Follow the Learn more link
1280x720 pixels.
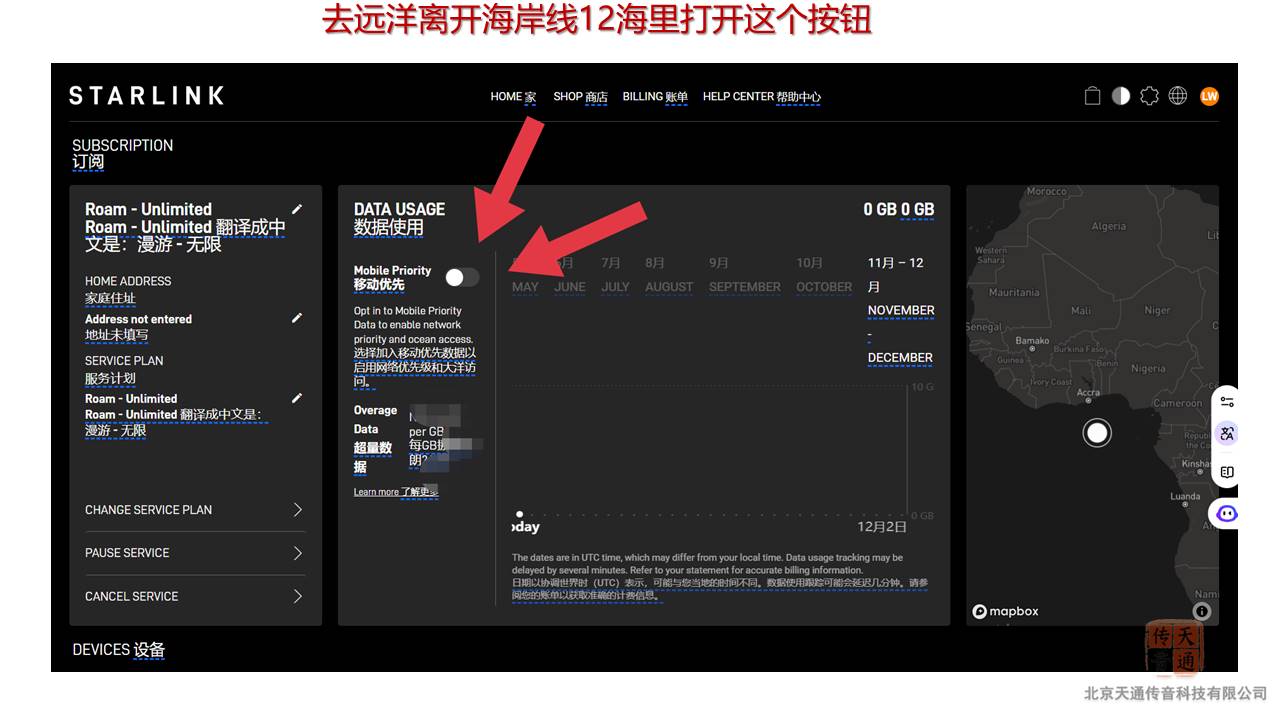tap(396, 492)
